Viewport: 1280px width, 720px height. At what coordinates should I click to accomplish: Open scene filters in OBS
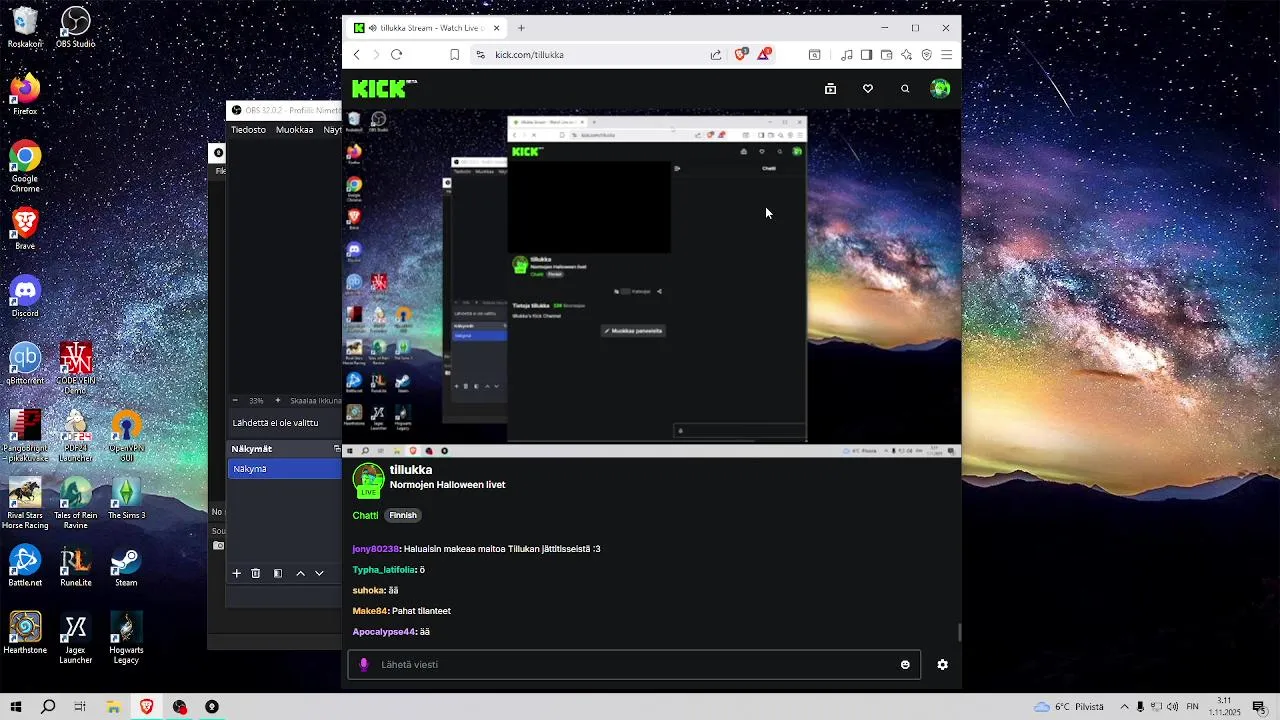[278, 574]
